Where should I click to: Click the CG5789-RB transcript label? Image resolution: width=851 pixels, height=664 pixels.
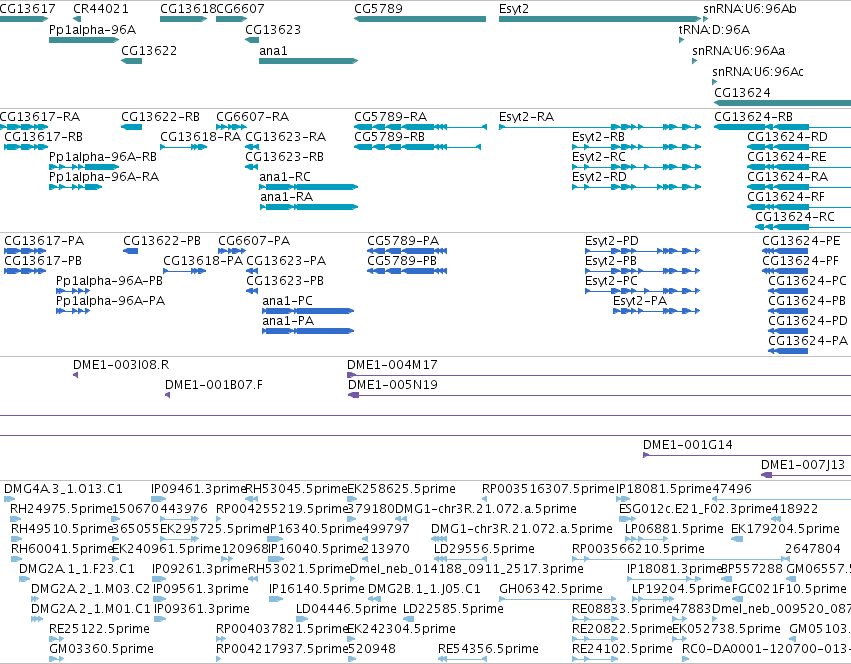point(389,137)
